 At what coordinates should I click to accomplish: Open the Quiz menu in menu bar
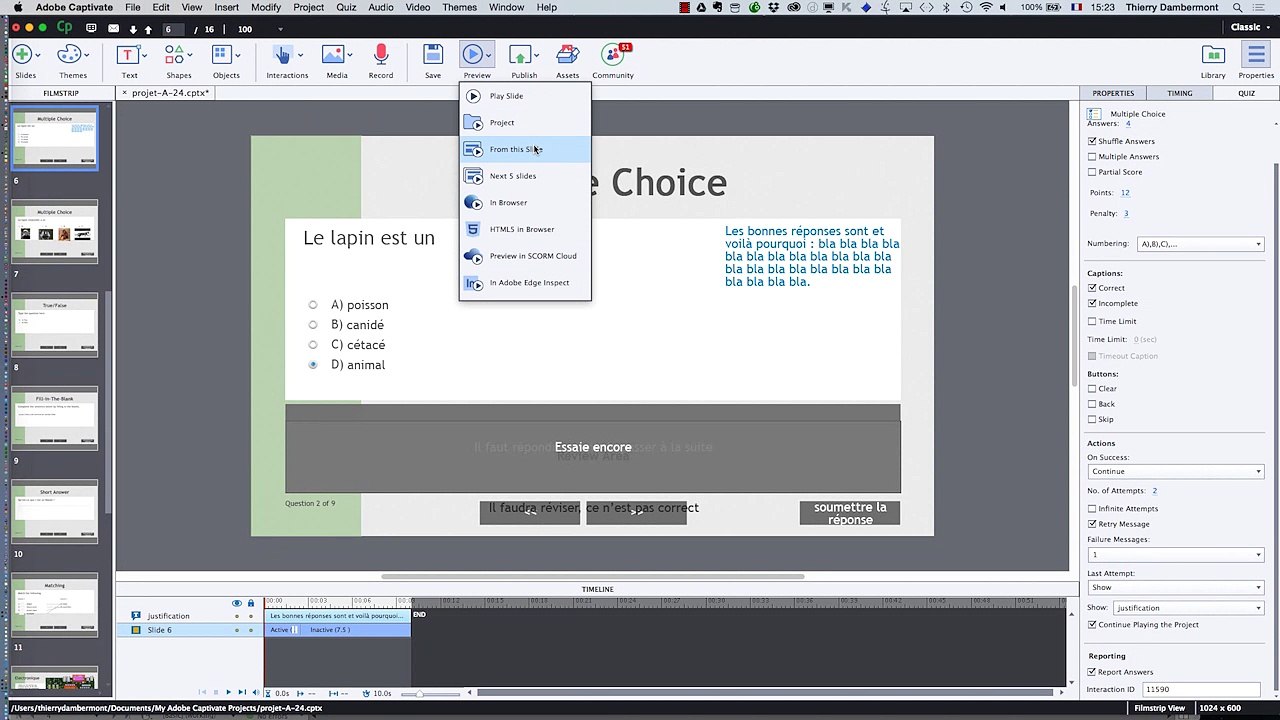point(346,7)
